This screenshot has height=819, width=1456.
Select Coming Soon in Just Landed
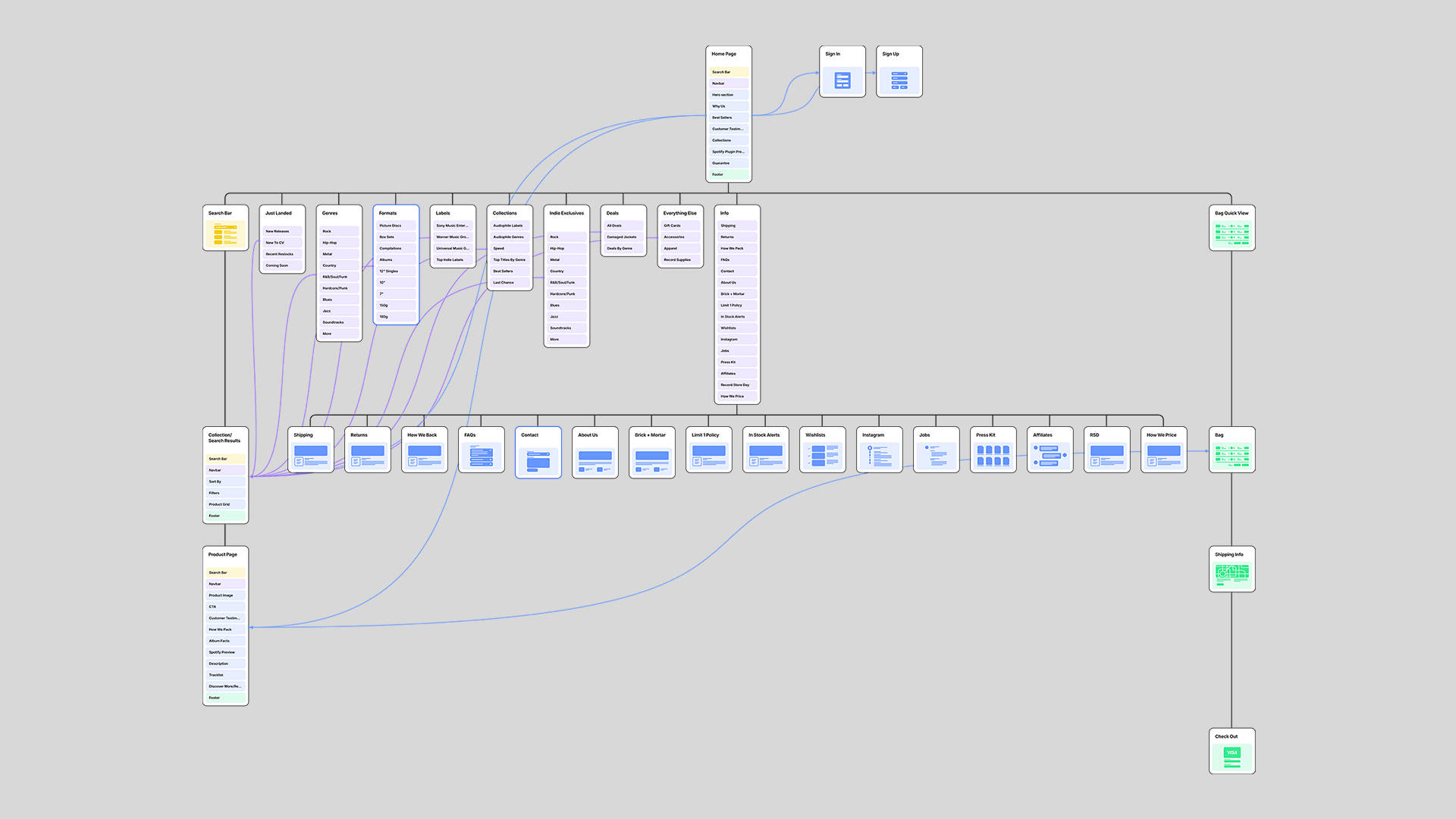click(x=282, y=265)
